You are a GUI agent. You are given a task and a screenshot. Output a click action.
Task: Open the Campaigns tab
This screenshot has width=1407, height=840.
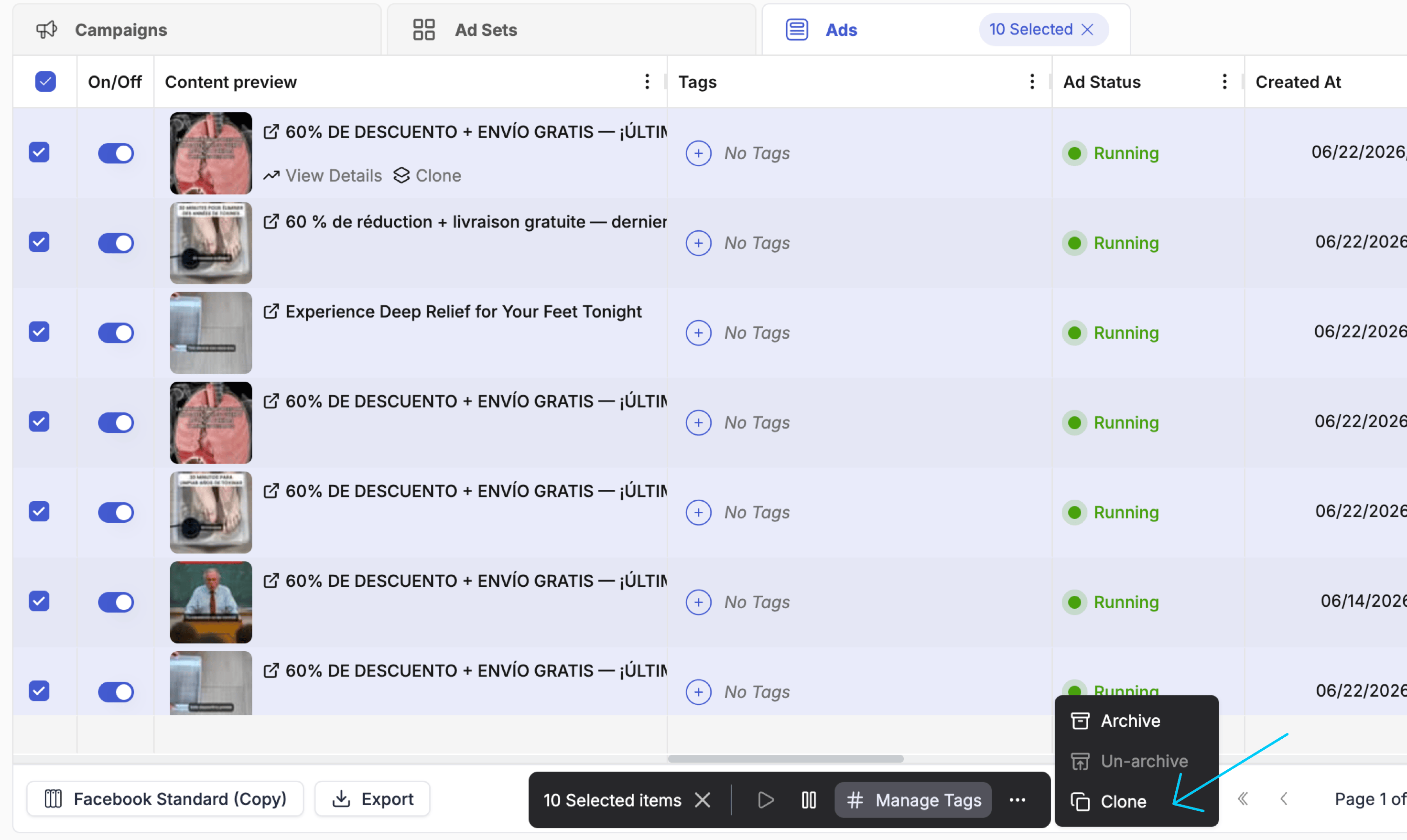(196, 30)
